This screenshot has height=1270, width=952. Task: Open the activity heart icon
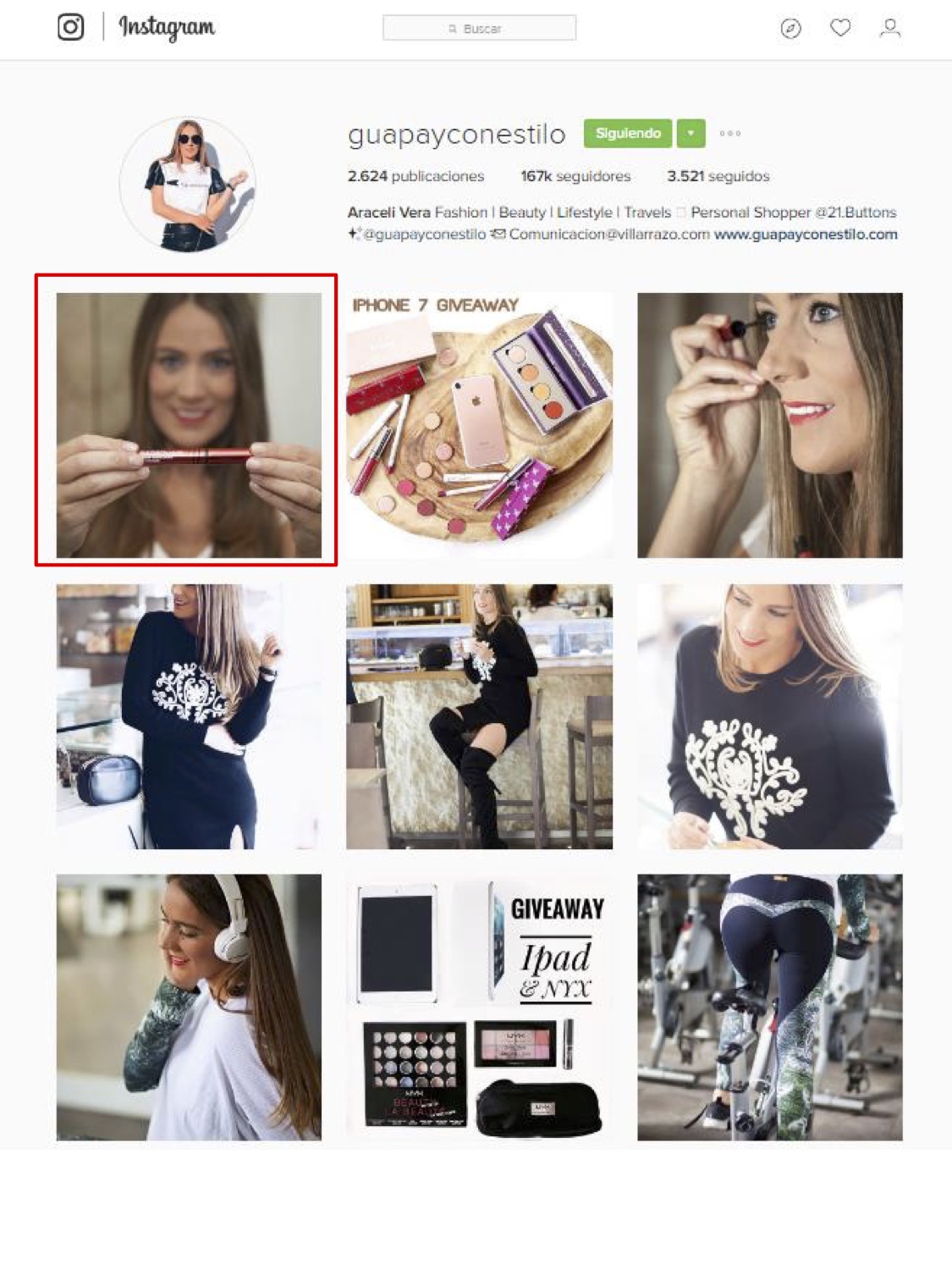tap(840, 28)
